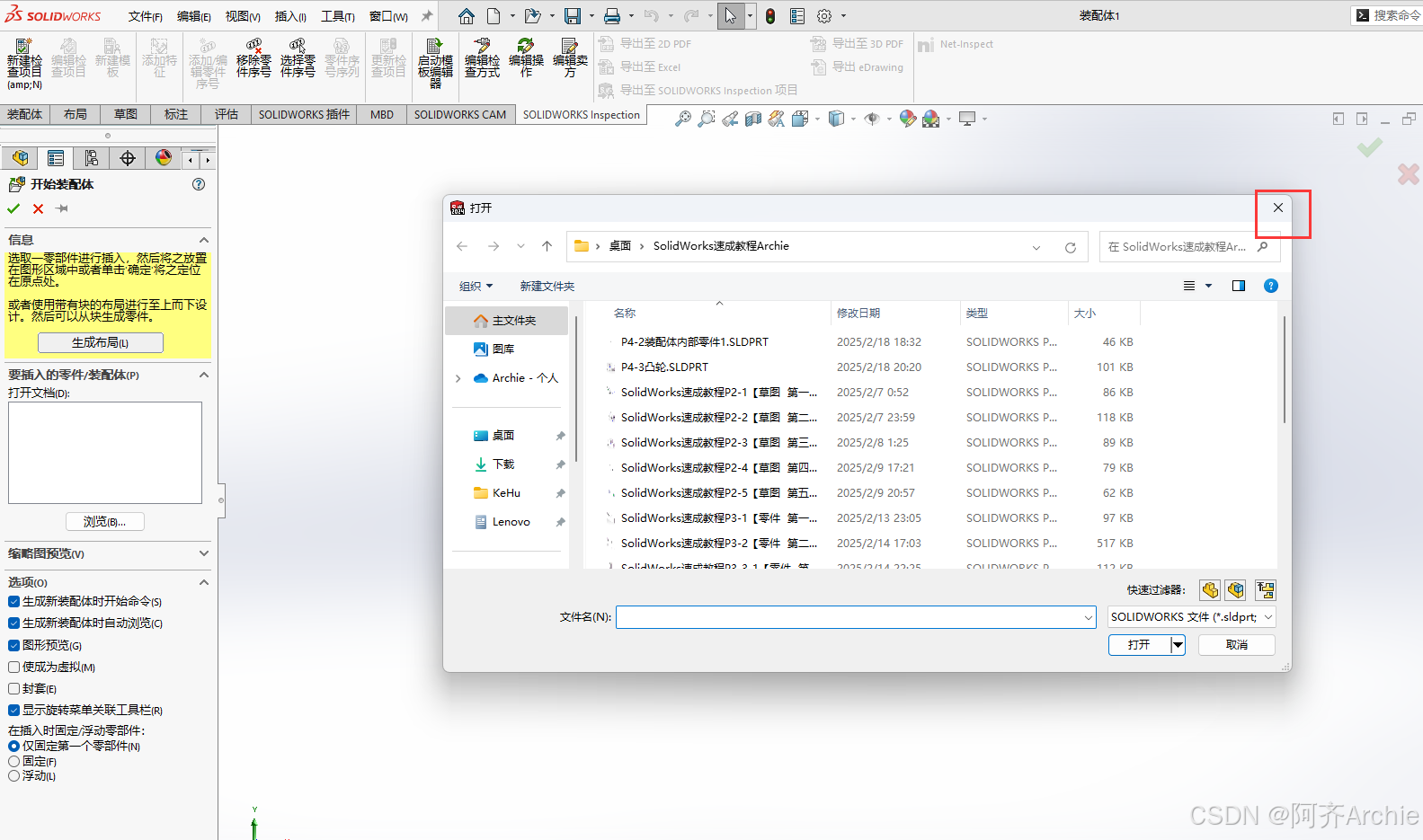Click 取消 in the open dialog
1423x840 pixels.
pyautogui.click(x=1237, y=645)
